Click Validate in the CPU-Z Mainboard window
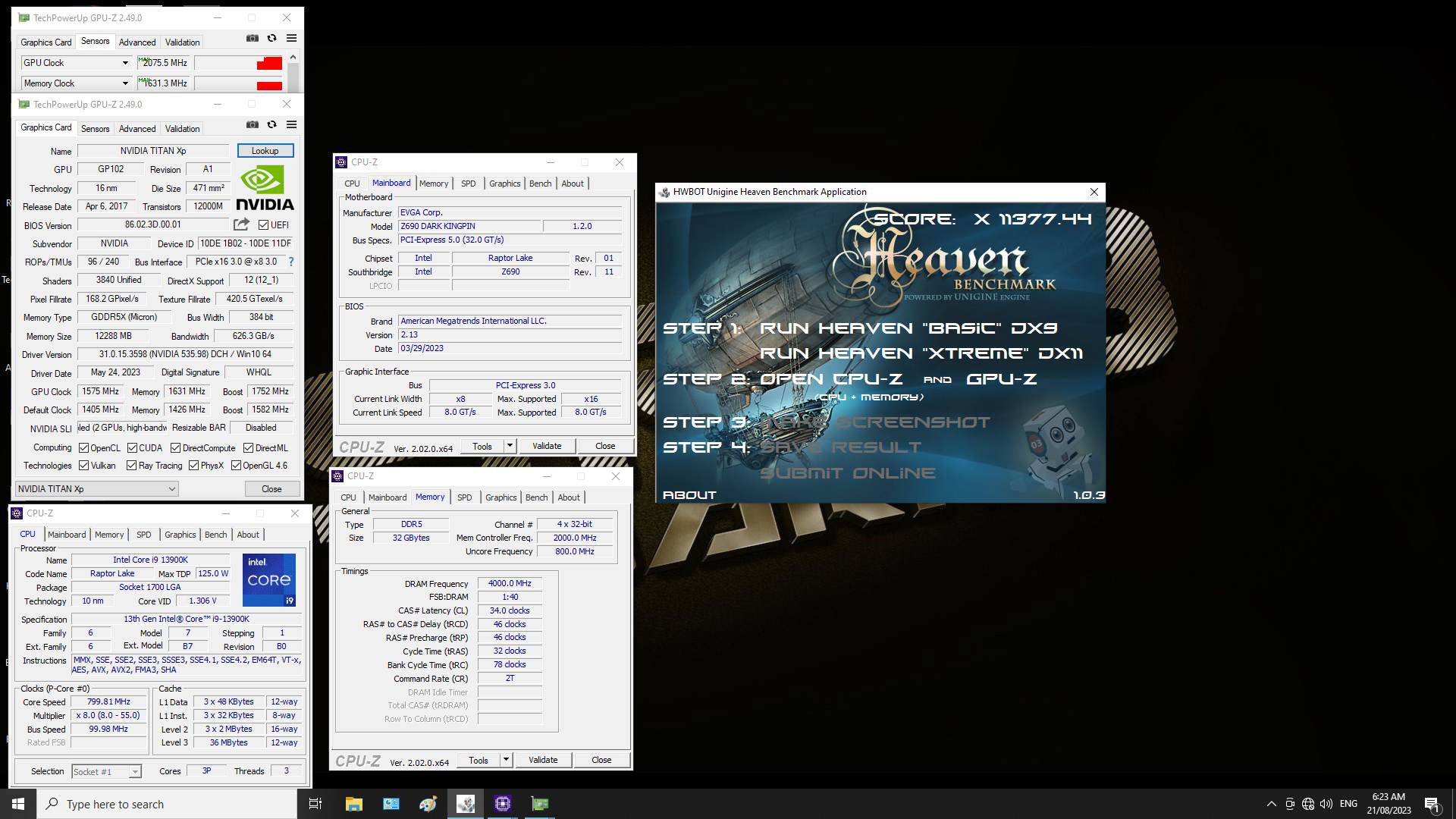 click(x=547, y=446)
